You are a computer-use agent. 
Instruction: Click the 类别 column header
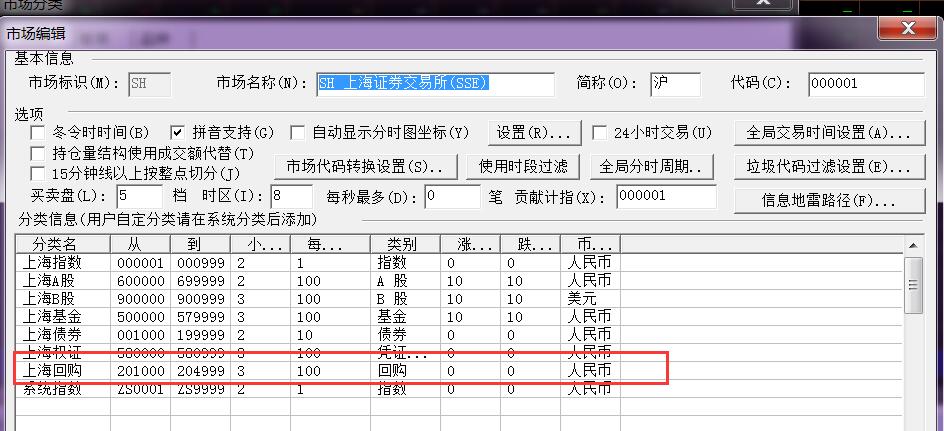404,244
